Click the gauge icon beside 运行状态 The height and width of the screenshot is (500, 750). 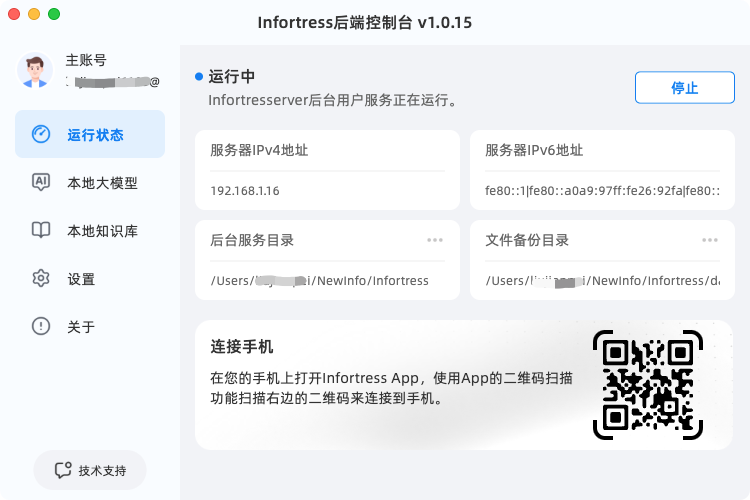click(x=41, y=134)
